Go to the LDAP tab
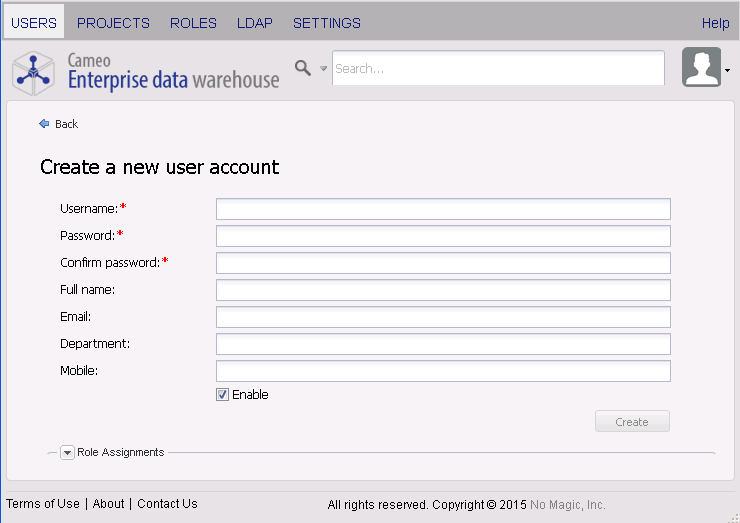This screenshot has height=523, width=740. tap(255, 23)
